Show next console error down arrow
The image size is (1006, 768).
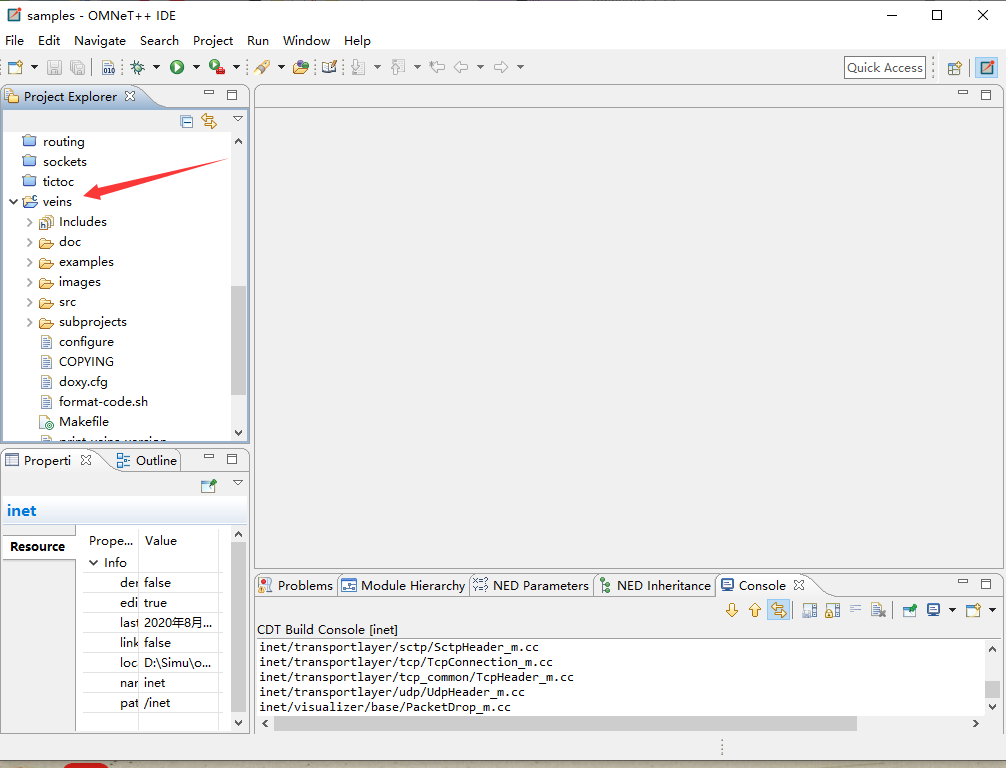(731, 610)
